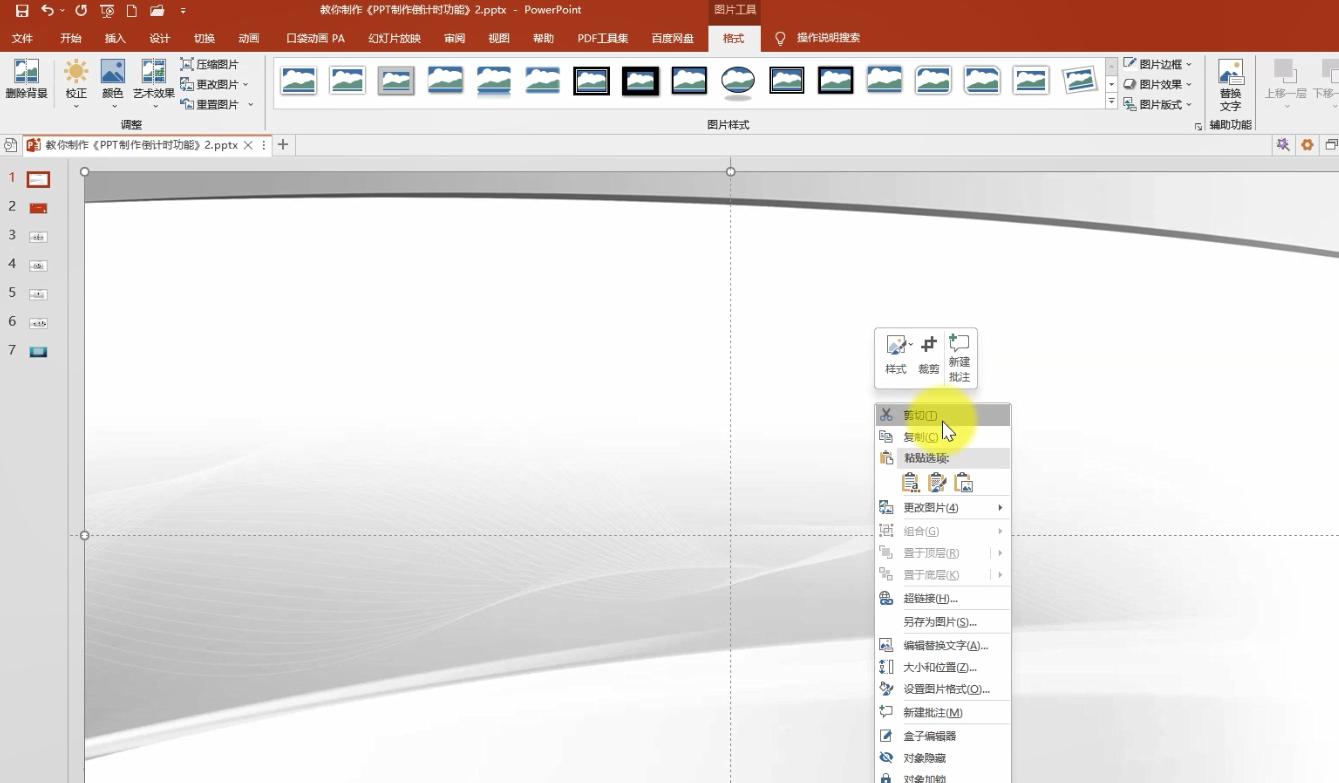Viewport: 1339px width, 783px height.
Task: Open Format Picture (设置图片格式) from context menu
Action: click(x=945, y=689)
